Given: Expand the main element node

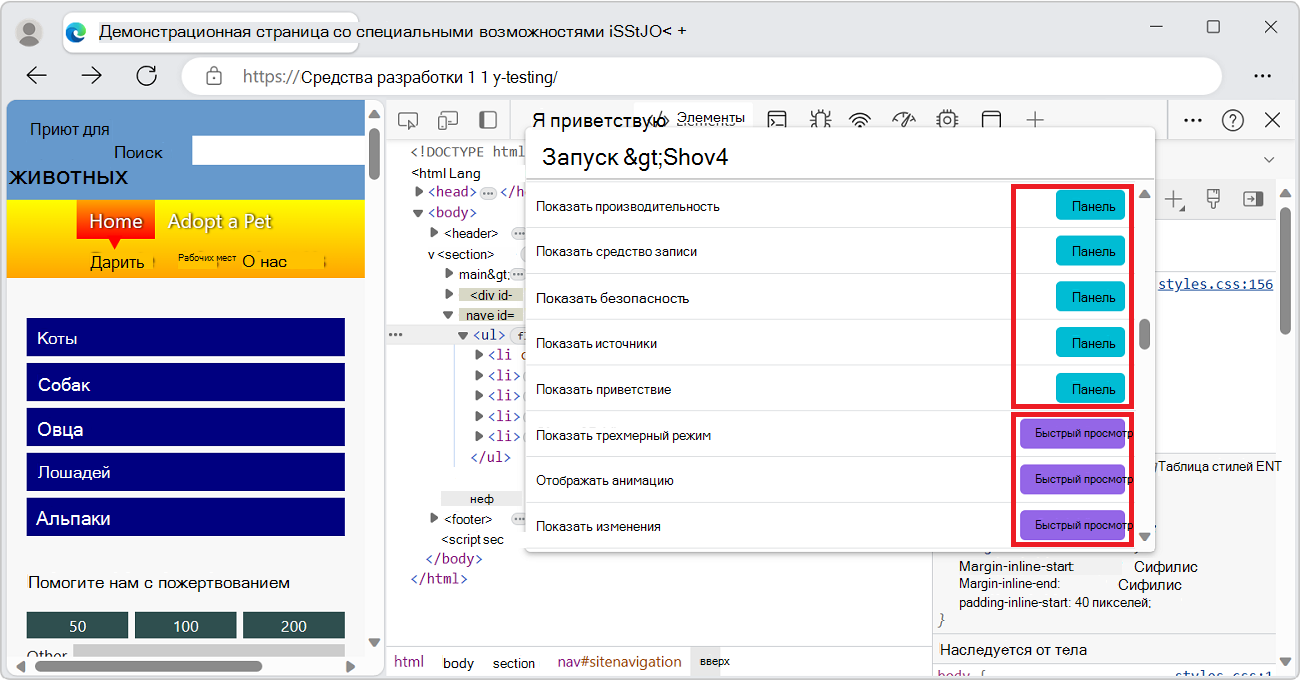Looking at the screenshot, I should click(x=449, y=273).
